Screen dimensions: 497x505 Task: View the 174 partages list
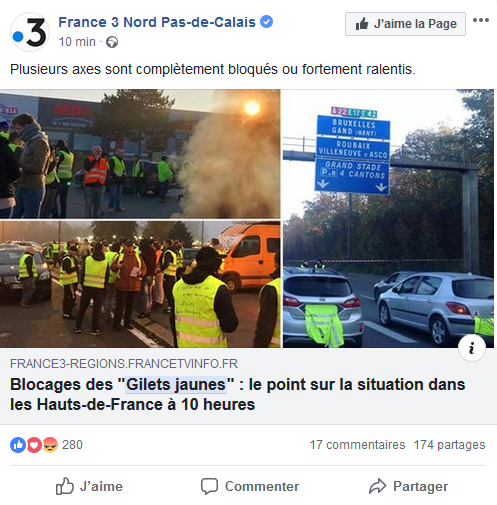pos(449,445)
